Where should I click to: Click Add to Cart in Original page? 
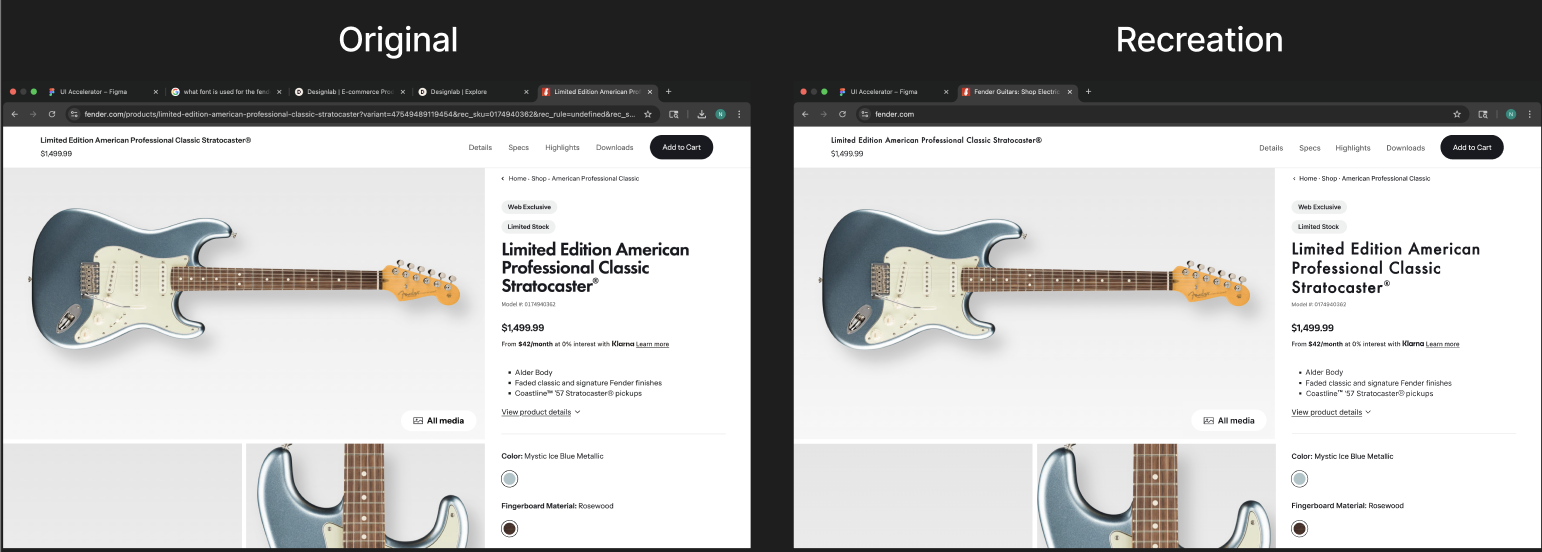coord(681,147)
